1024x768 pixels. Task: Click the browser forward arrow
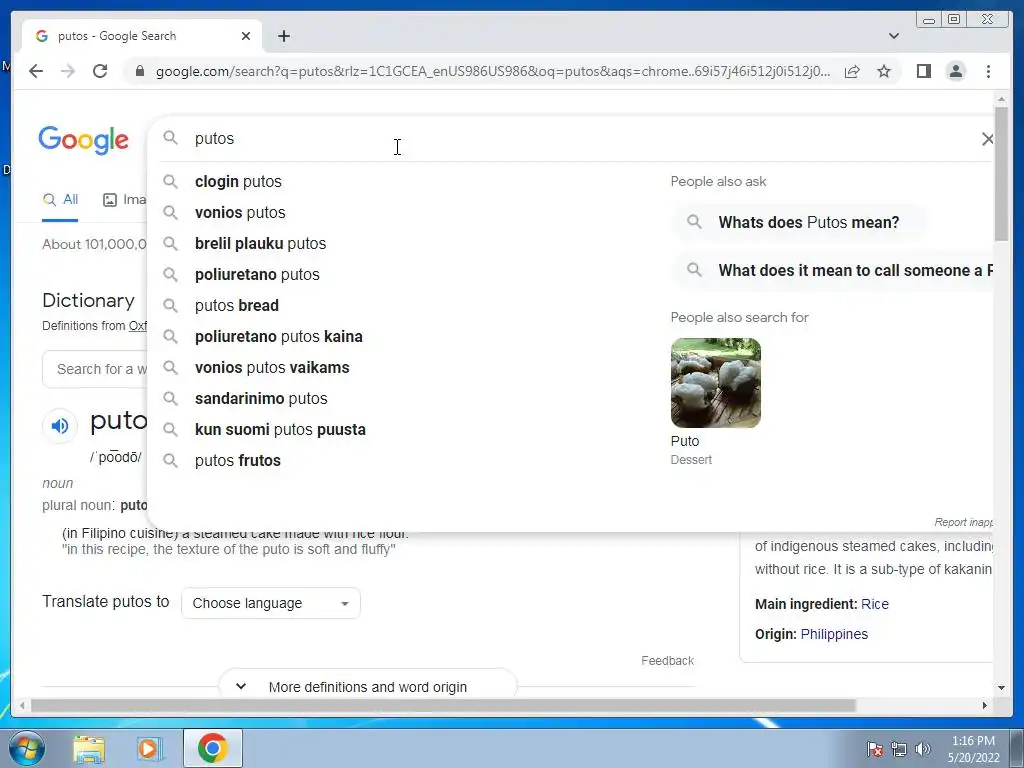[68, 71]
